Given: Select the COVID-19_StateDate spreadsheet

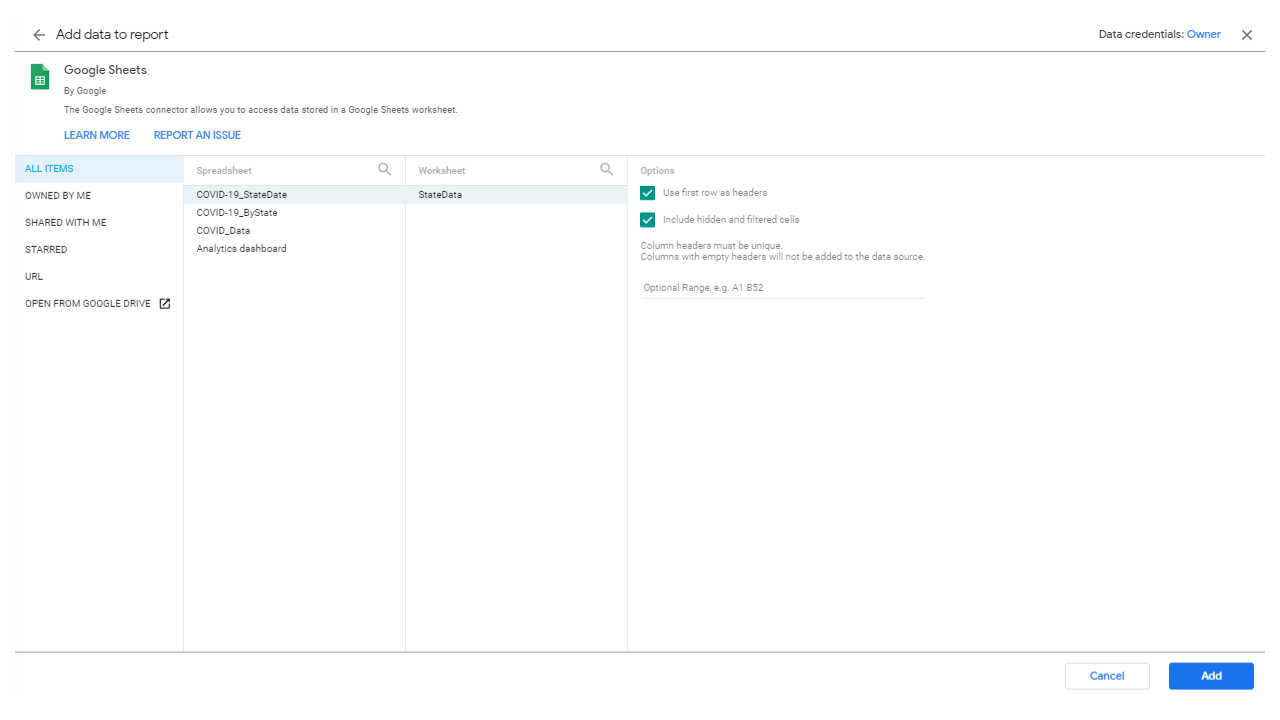Looking at the screenshot, I should pyautogui.click(x=294, y=195).
